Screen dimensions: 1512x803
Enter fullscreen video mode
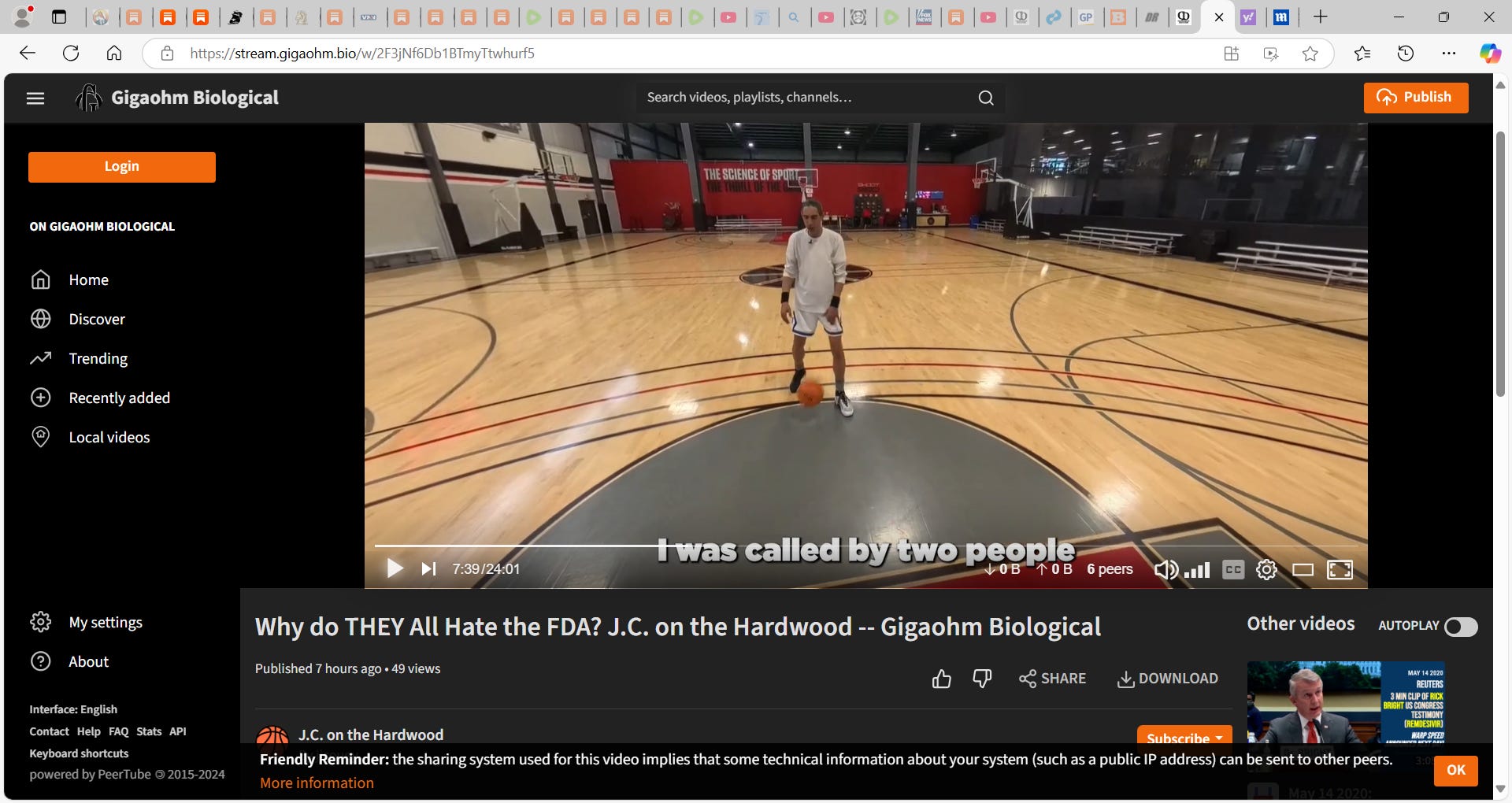[x=1340, y=569]
